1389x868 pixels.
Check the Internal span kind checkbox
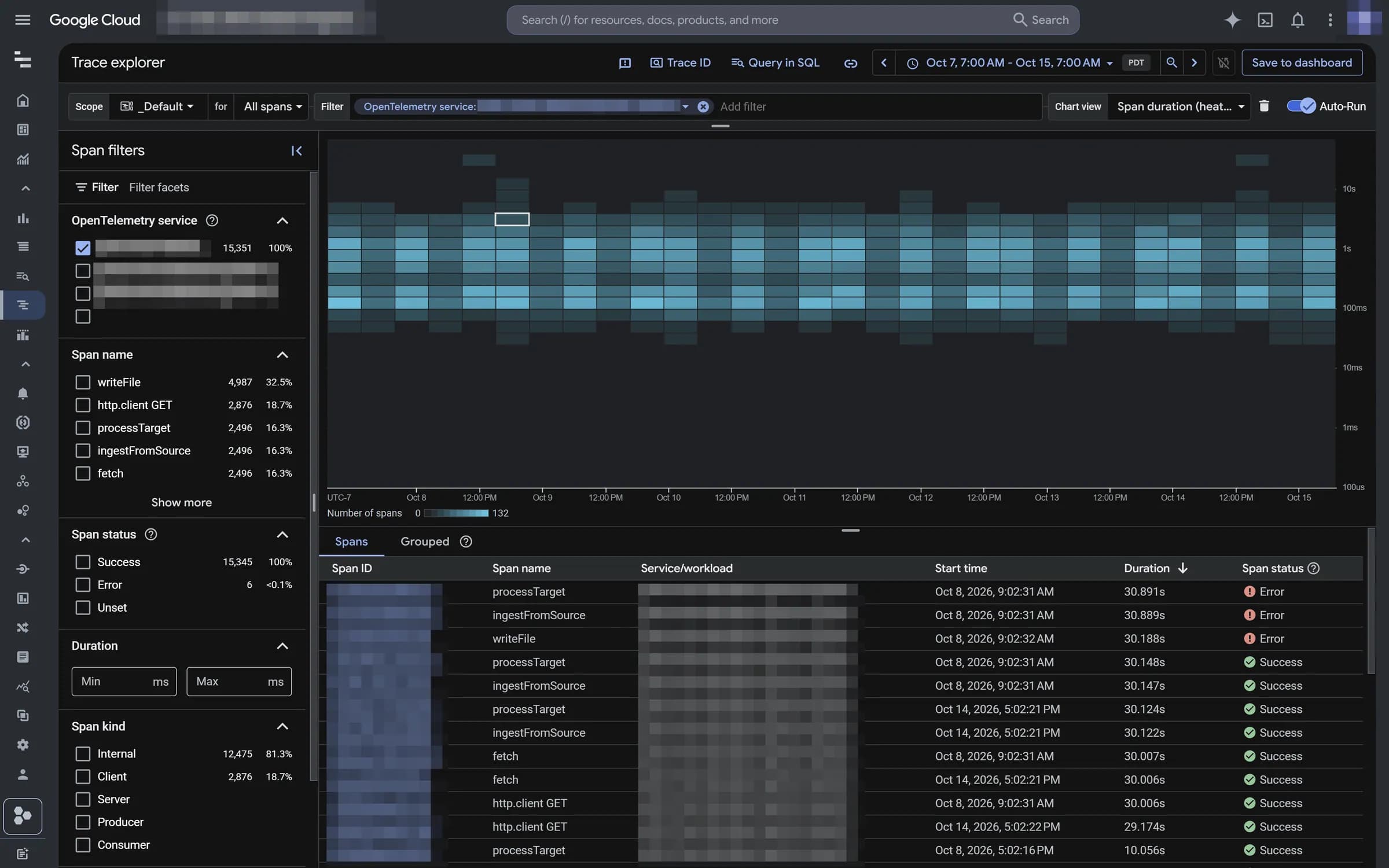click(83, 753)
